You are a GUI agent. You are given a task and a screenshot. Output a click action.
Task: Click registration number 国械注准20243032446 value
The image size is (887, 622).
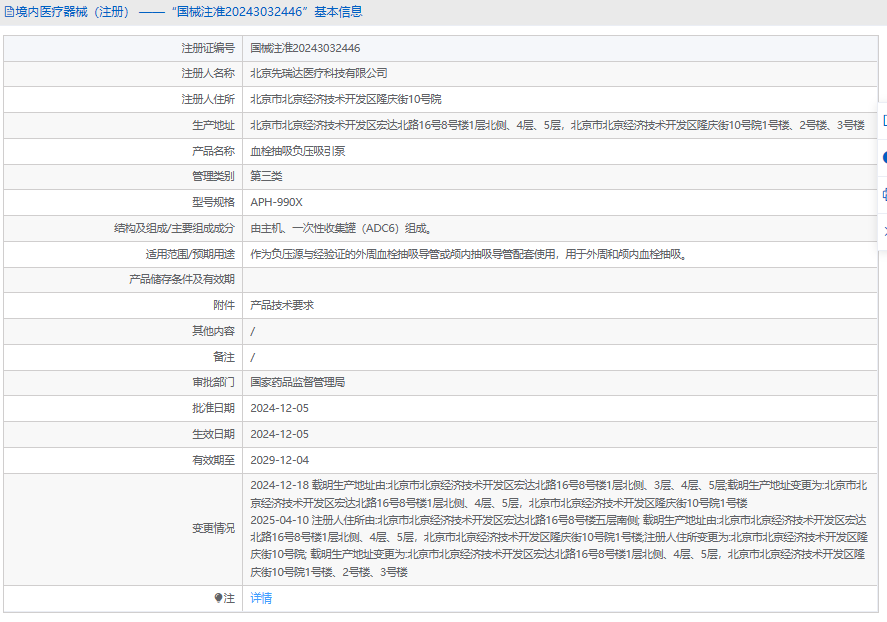pos(305,48)
